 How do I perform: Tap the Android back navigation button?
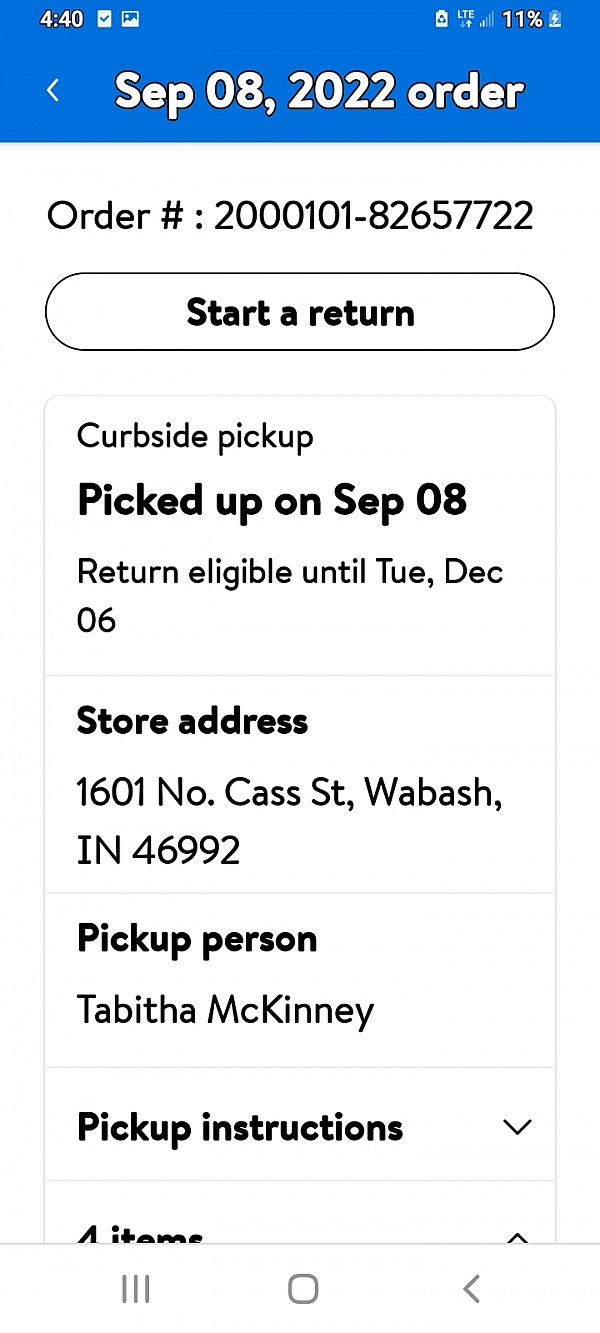[470, 1288]
